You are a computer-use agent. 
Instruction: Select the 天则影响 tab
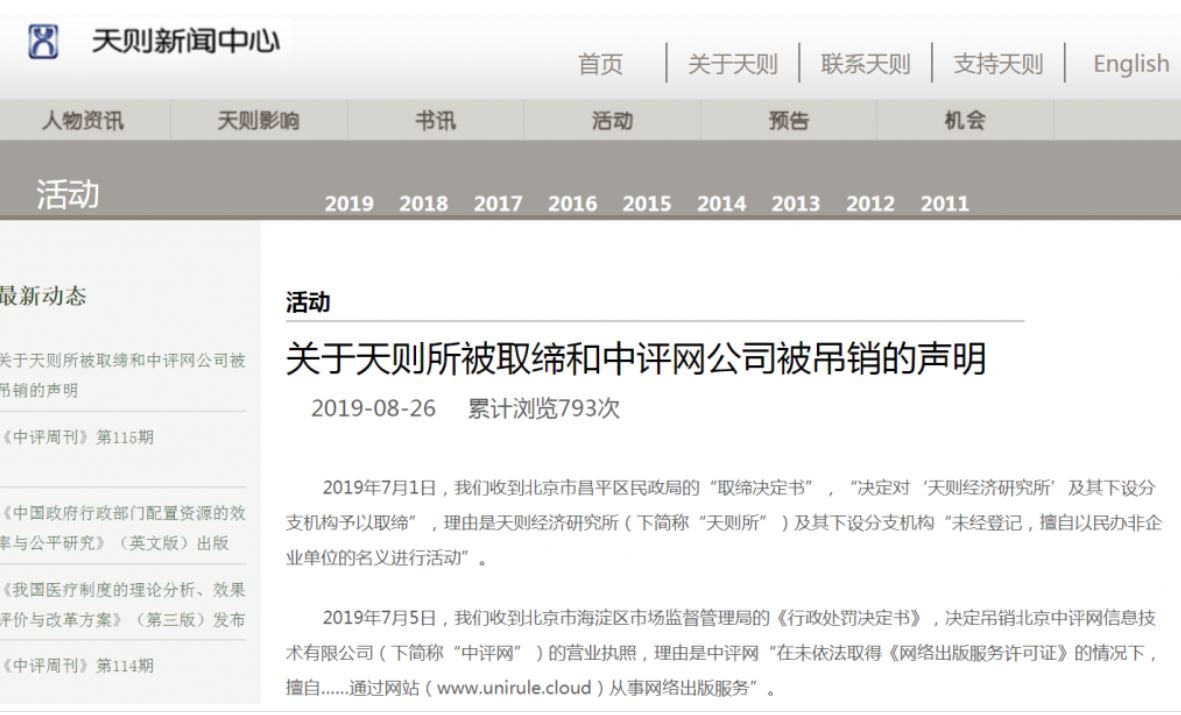pos(258,122)
